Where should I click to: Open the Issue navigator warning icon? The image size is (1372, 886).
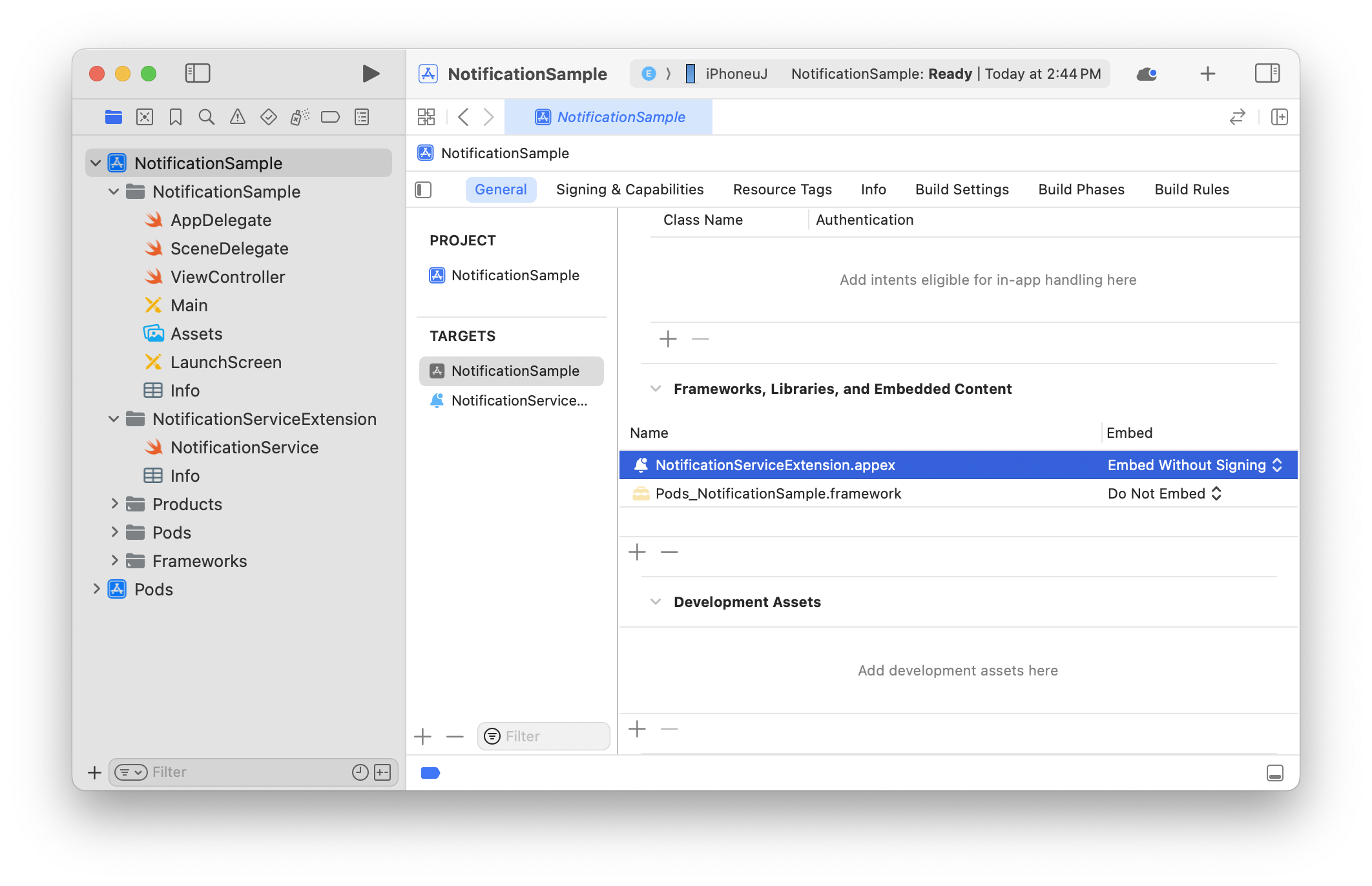237,117
